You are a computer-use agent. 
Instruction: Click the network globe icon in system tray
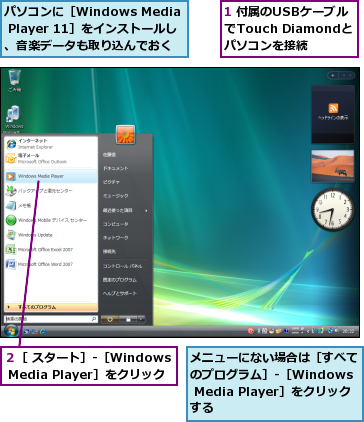[330, 331]
